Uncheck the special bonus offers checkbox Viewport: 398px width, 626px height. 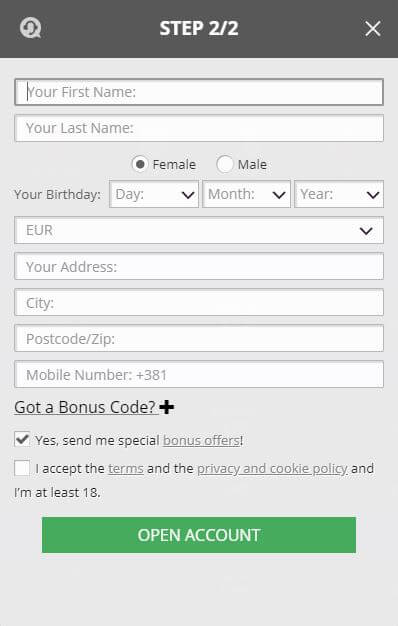coord(22,439)
